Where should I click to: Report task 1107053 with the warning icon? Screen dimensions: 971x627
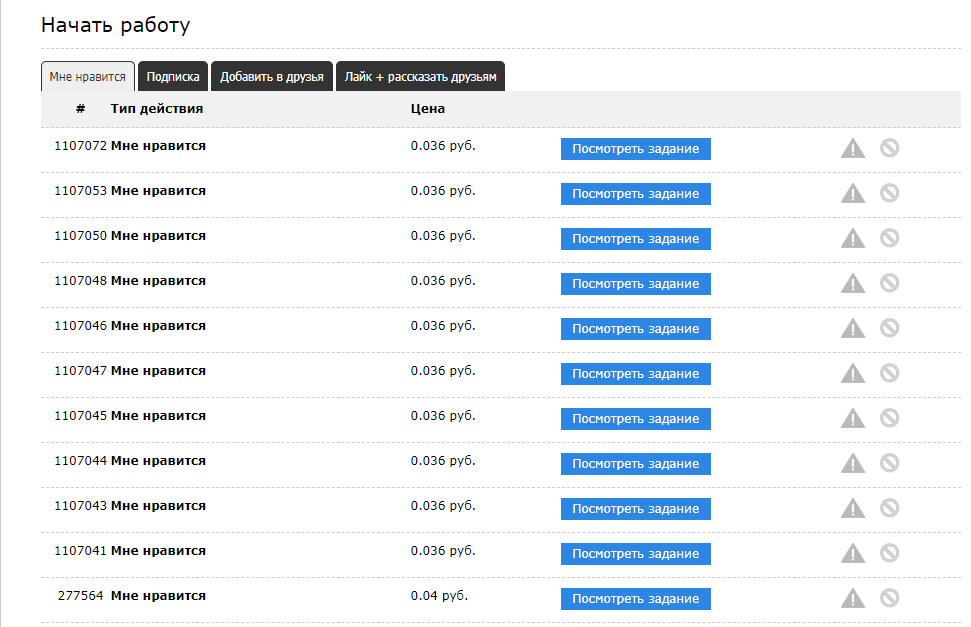[x=853, y=193]
